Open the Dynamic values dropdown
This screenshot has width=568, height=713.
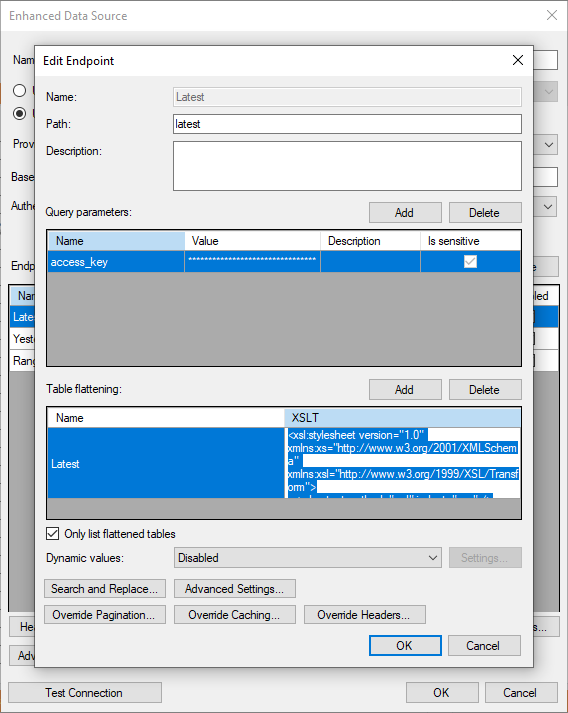click(307, 557)
